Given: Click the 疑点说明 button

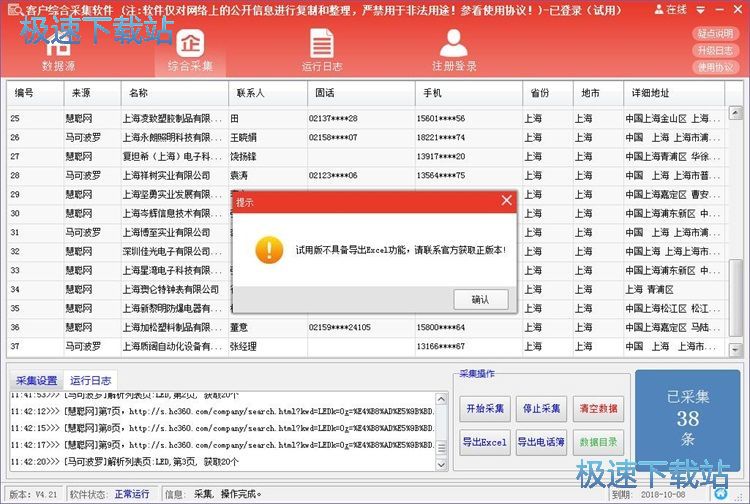Looking at the screenshot, I should (x=716, y=33).
